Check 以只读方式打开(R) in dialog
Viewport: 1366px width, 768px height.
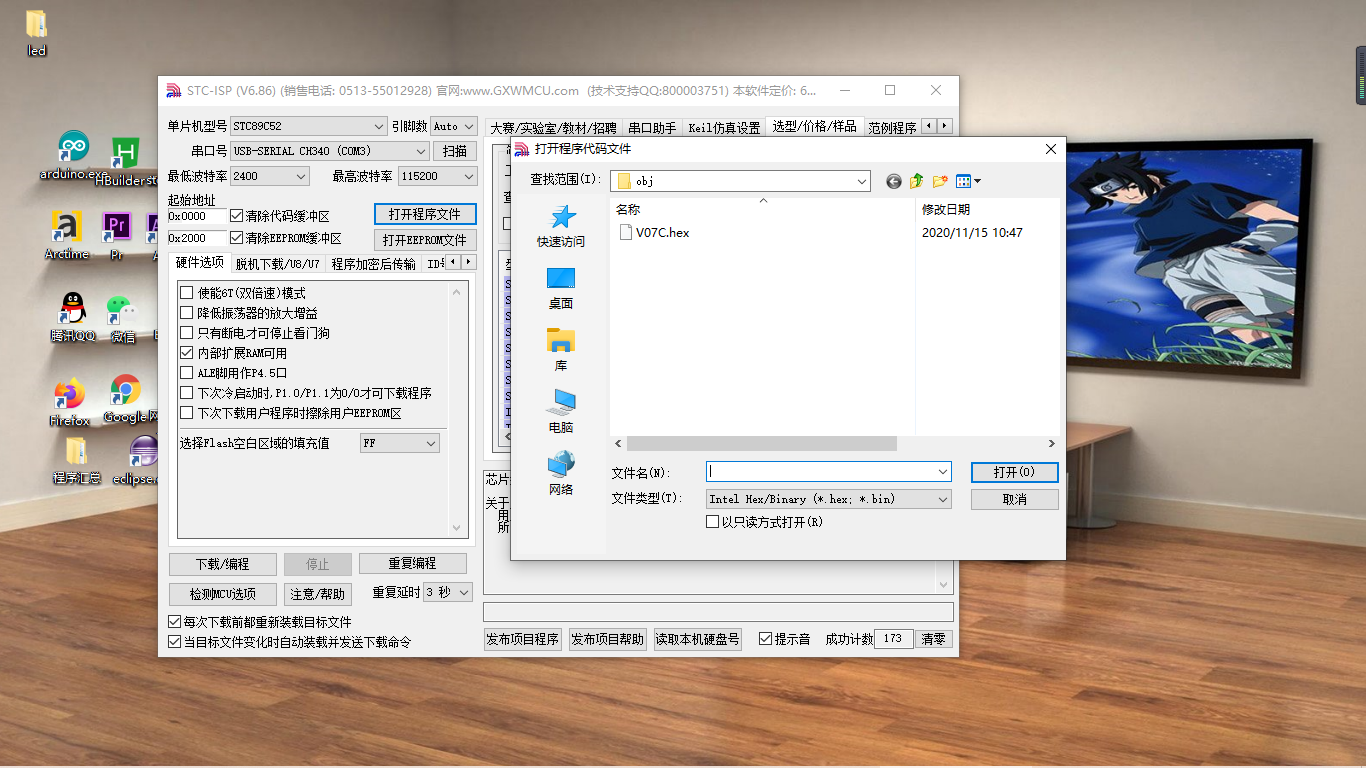coord(713,522)
